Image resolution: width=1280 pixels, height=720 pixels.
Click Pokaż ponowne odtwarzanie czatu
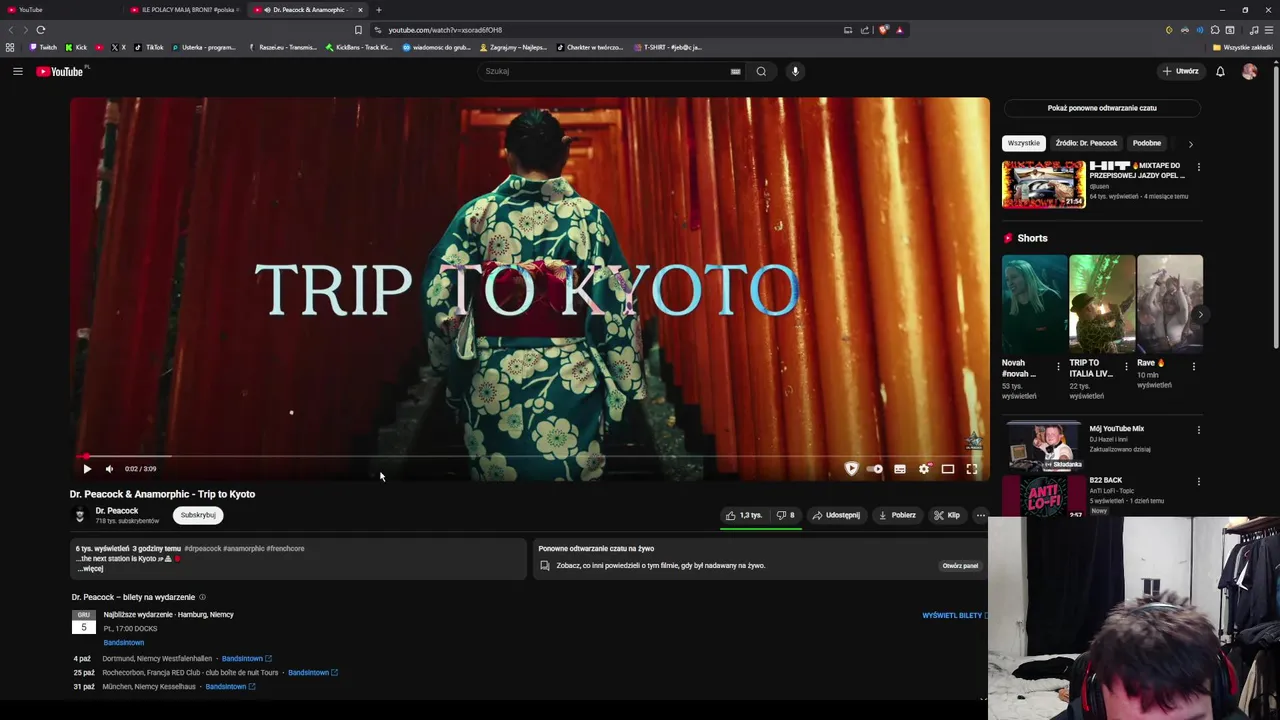tap(1102, 108)
